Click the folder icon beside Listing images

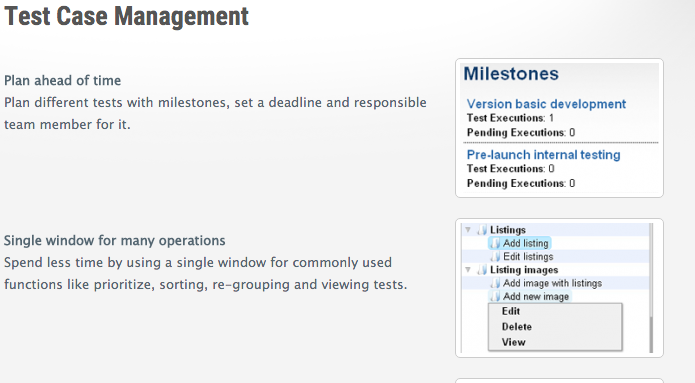click(x=482, y=270)
